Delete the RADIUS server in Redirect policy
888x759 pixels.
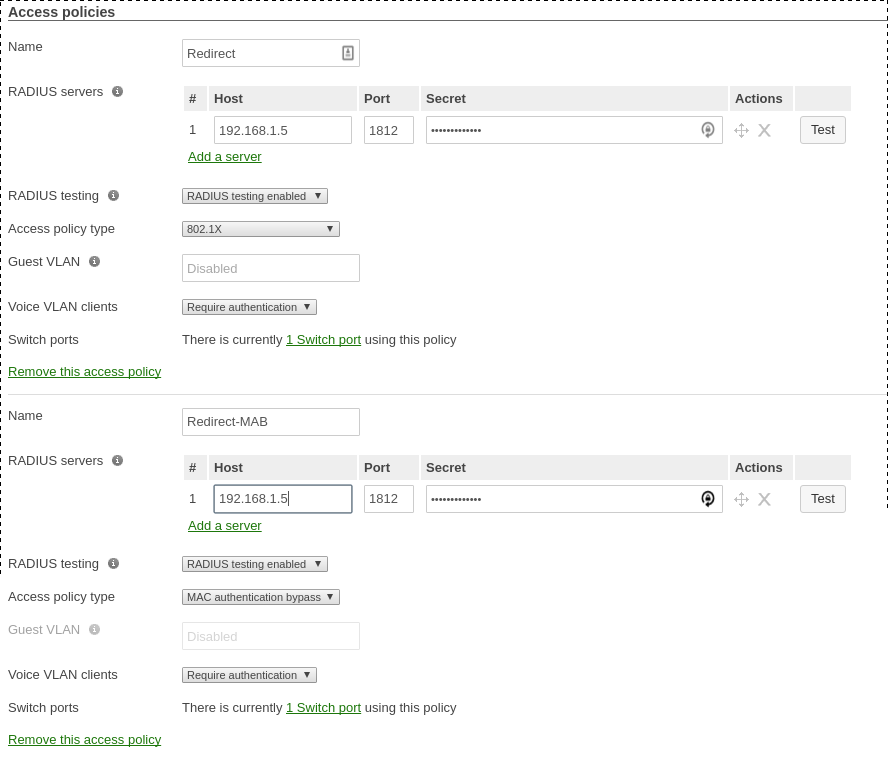coord(764,130)
